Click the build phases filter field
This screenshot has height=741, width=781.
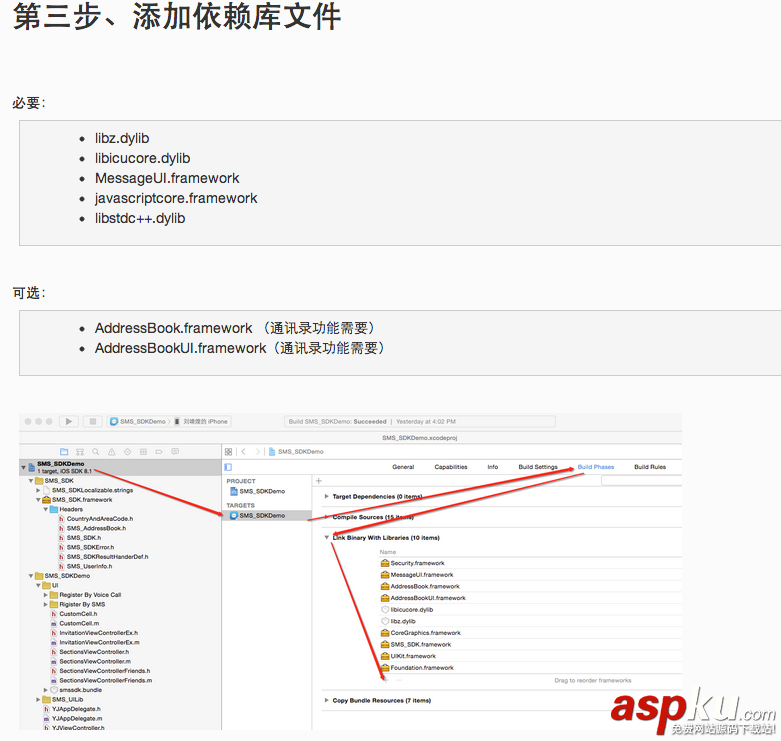(642, 481)
